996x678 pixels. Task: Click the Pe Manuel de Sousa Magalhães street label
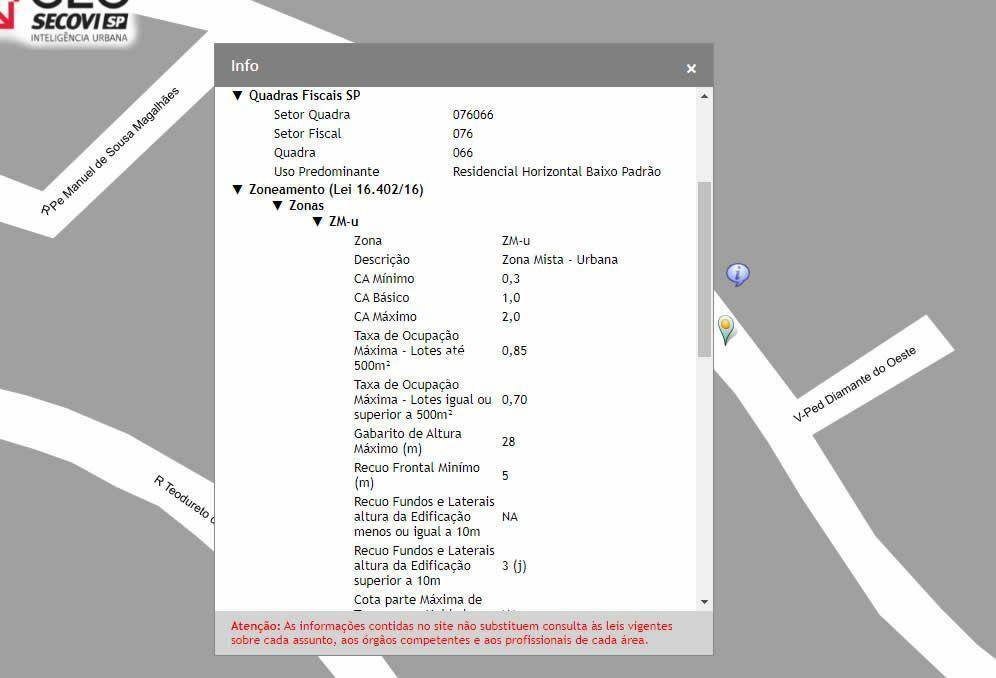(x=112, y=152)
